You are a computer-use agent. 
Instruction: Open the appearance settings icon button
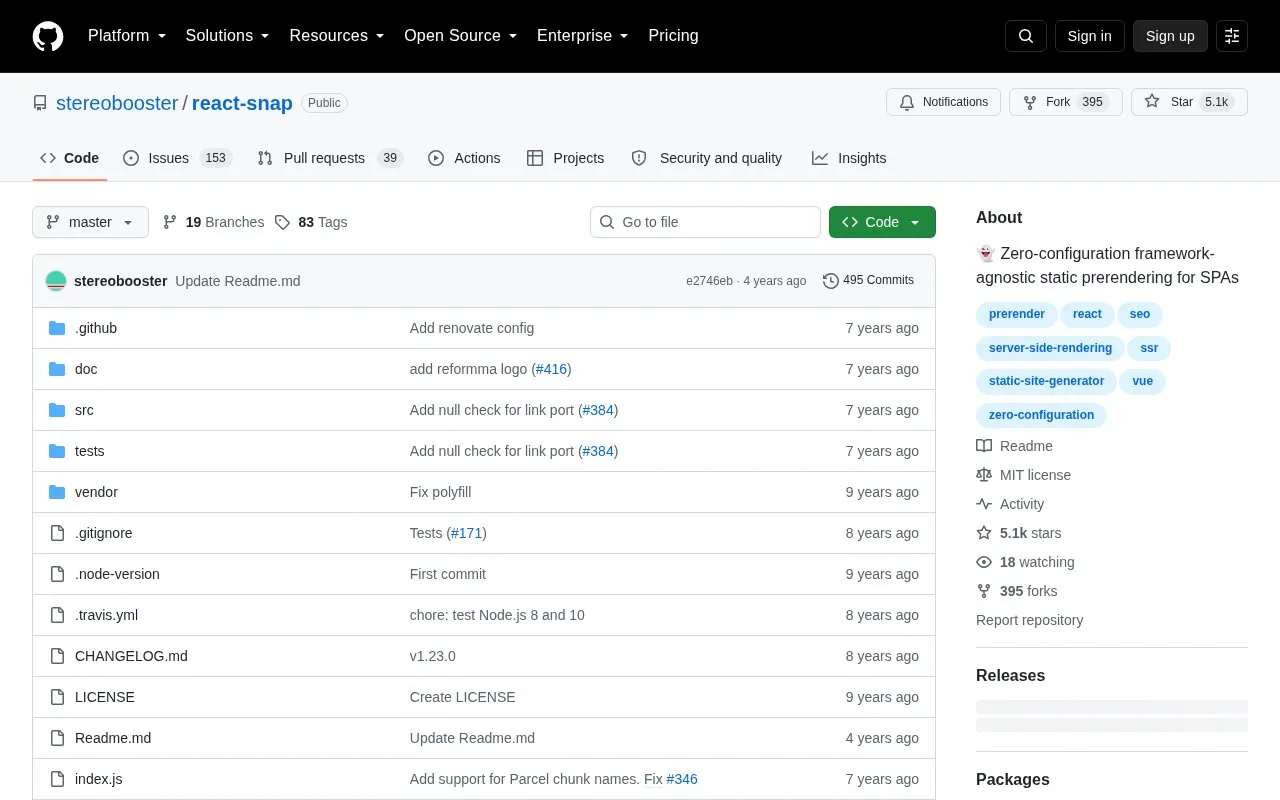coord(1232,36)
